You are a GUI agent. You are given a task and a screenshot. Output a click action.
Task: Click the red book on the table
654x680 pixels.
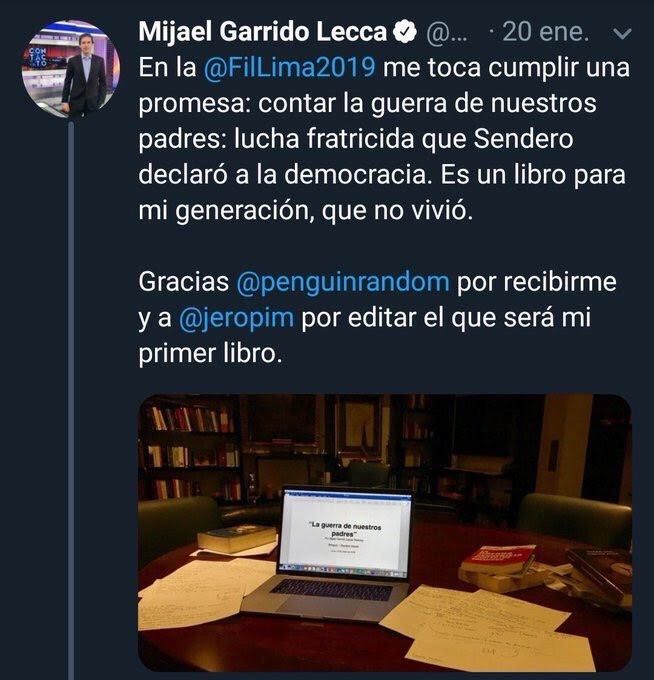pyautogui.click(x=498, y=559)
